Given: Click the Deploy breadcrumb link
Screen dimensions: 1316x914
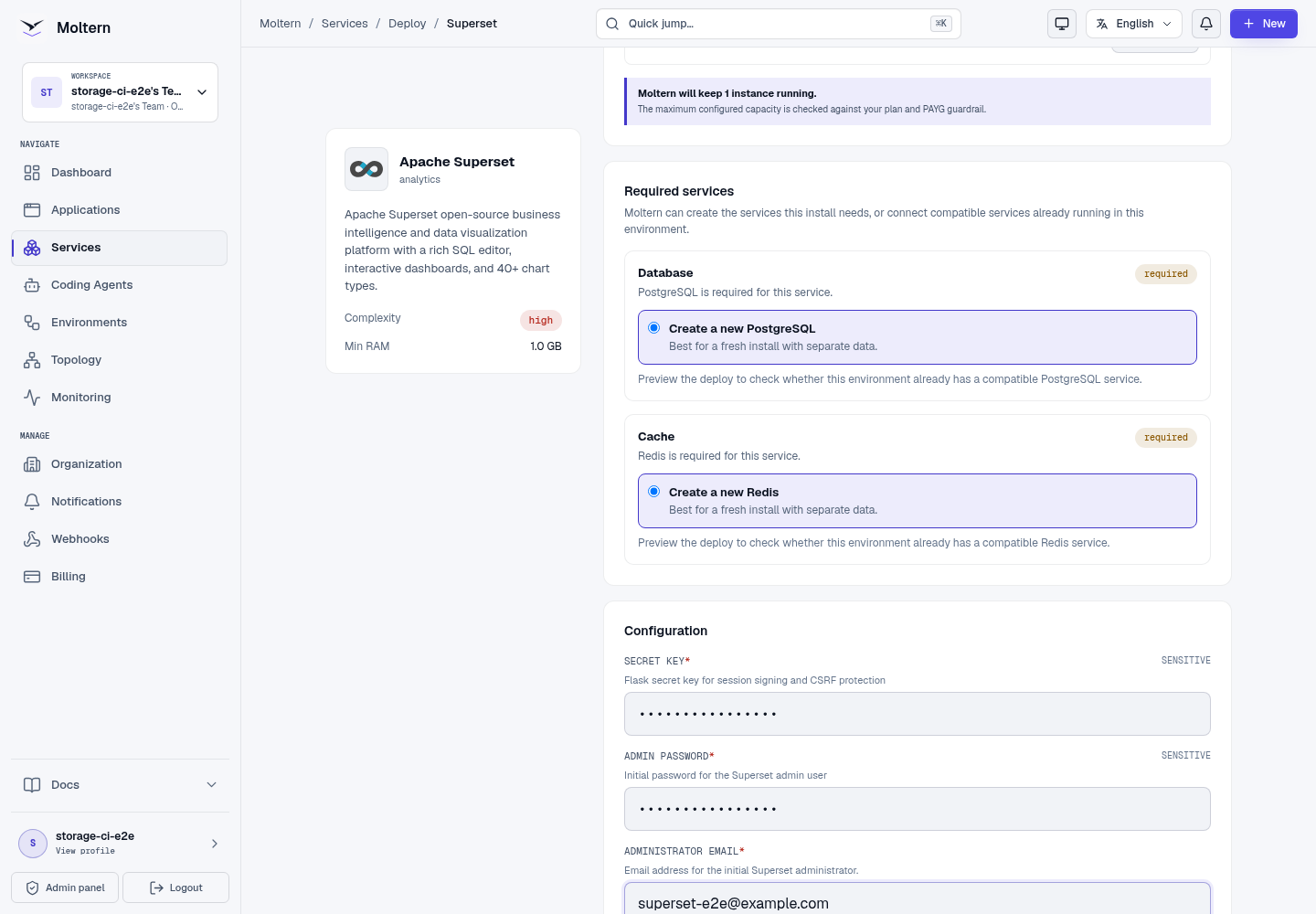Looking at the screenshot, I should (x=408, y=24).
